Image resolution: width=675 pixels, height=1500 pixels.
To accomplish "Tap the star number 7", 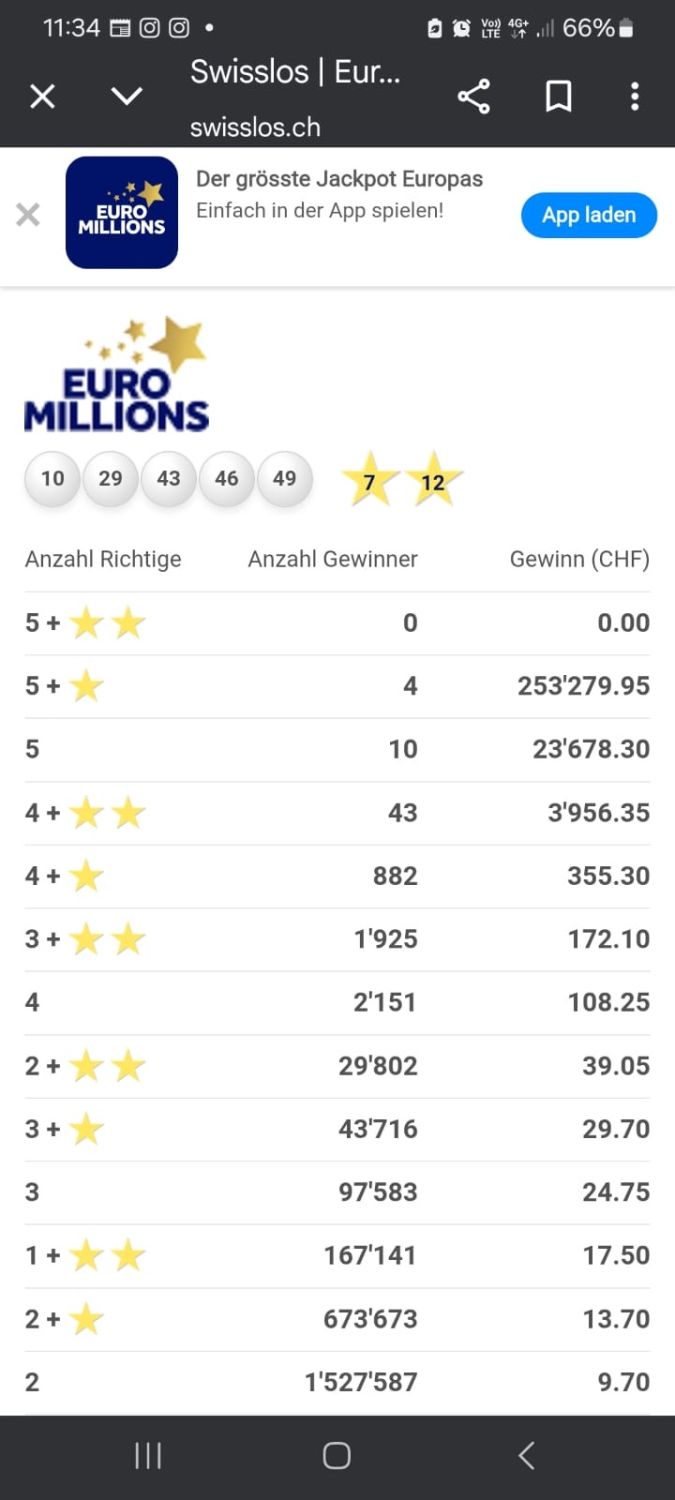I will pos(369,481).
